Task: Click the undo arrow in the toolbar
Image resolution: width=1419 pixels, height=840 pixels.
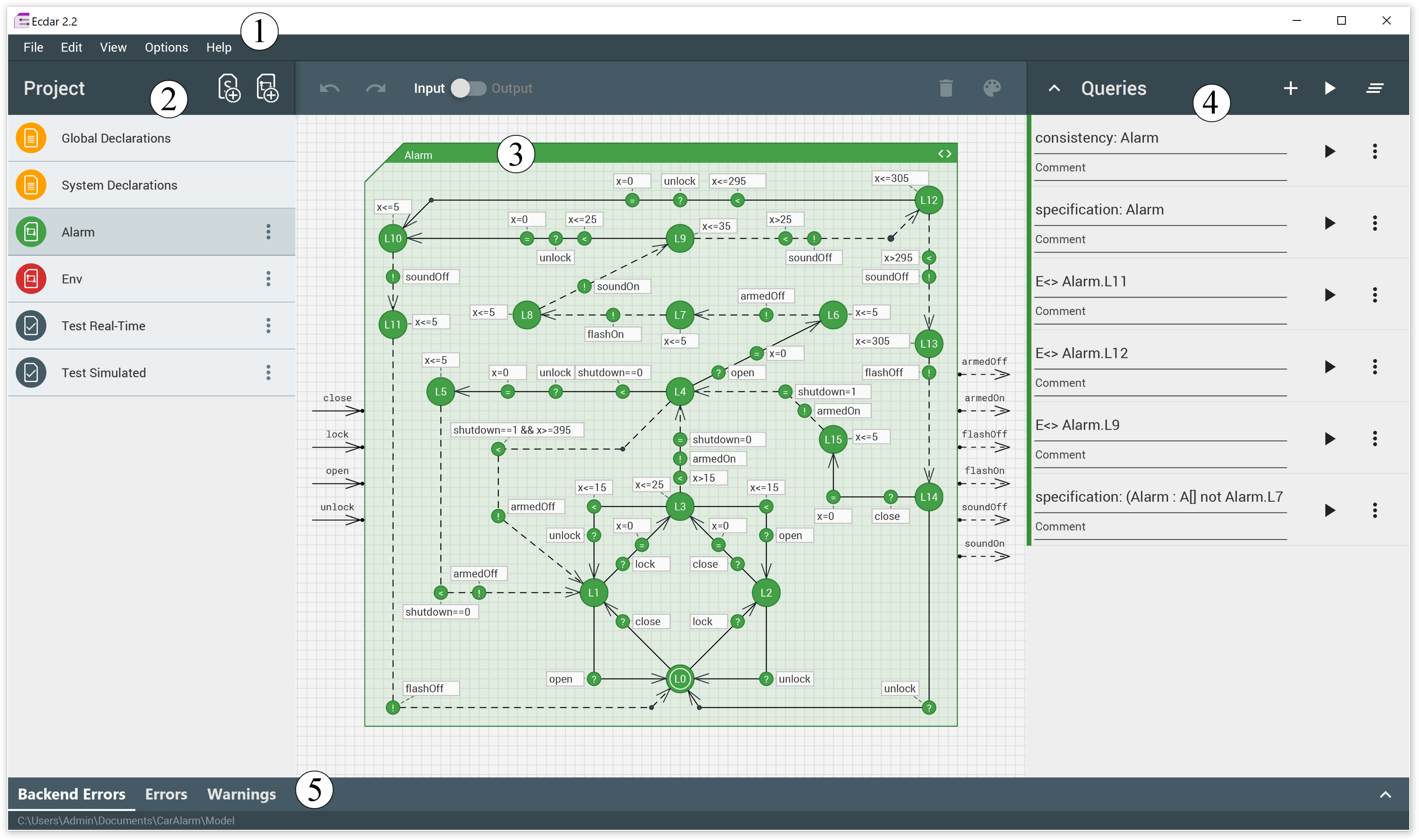Action: 329,89
